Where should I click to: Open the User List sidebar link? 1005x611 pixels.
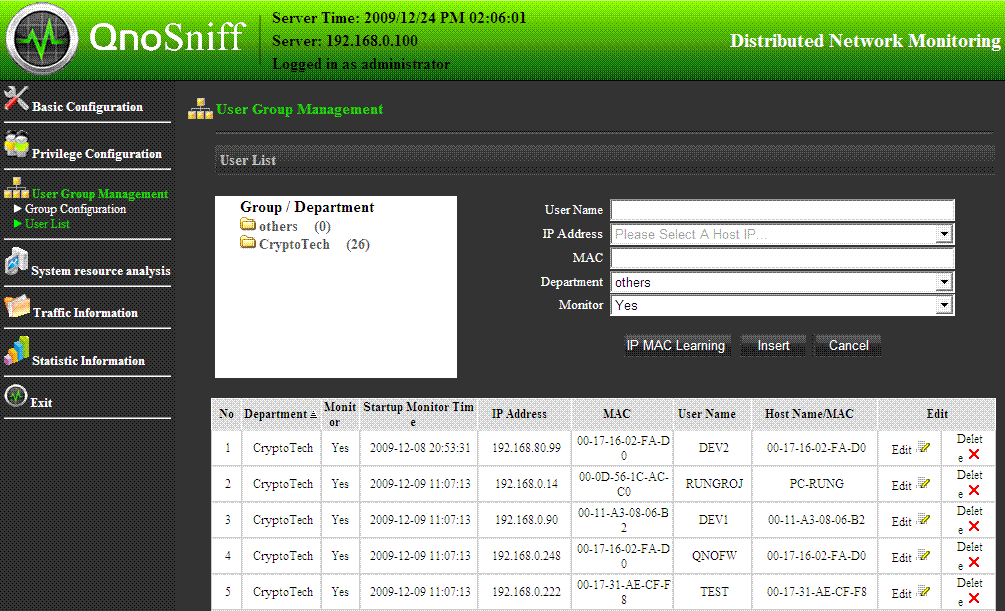coord(47,224)
